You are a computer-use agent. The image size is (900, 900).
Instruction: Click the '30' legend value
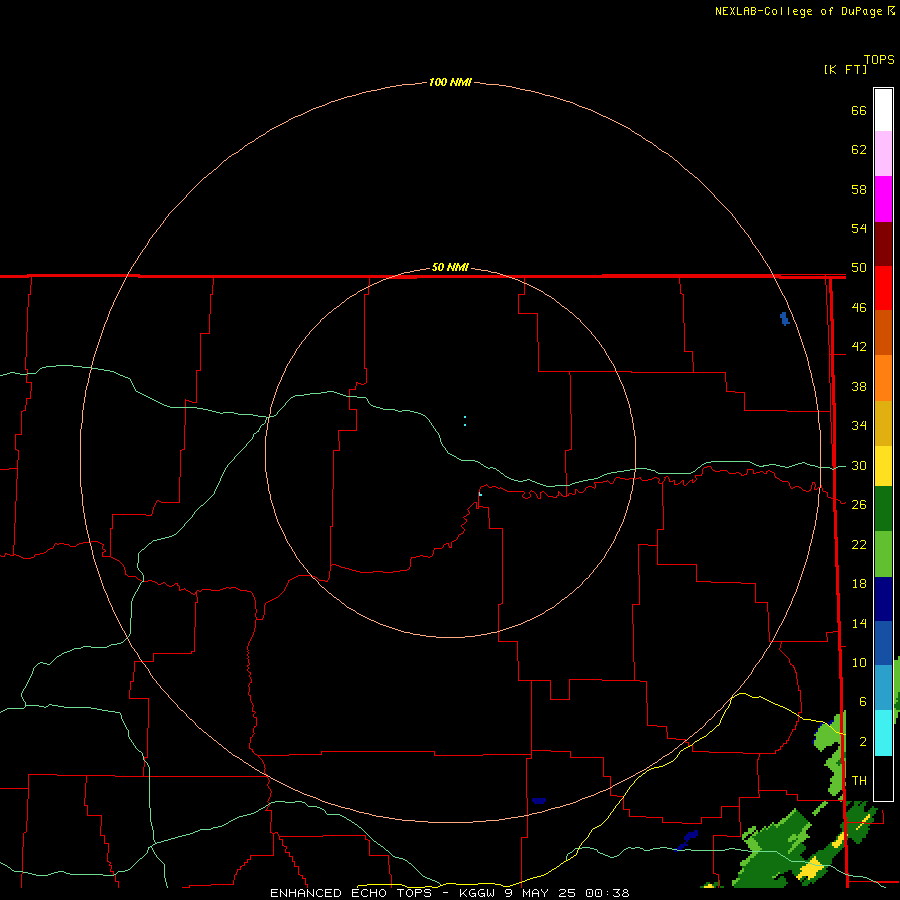(859, 465)
